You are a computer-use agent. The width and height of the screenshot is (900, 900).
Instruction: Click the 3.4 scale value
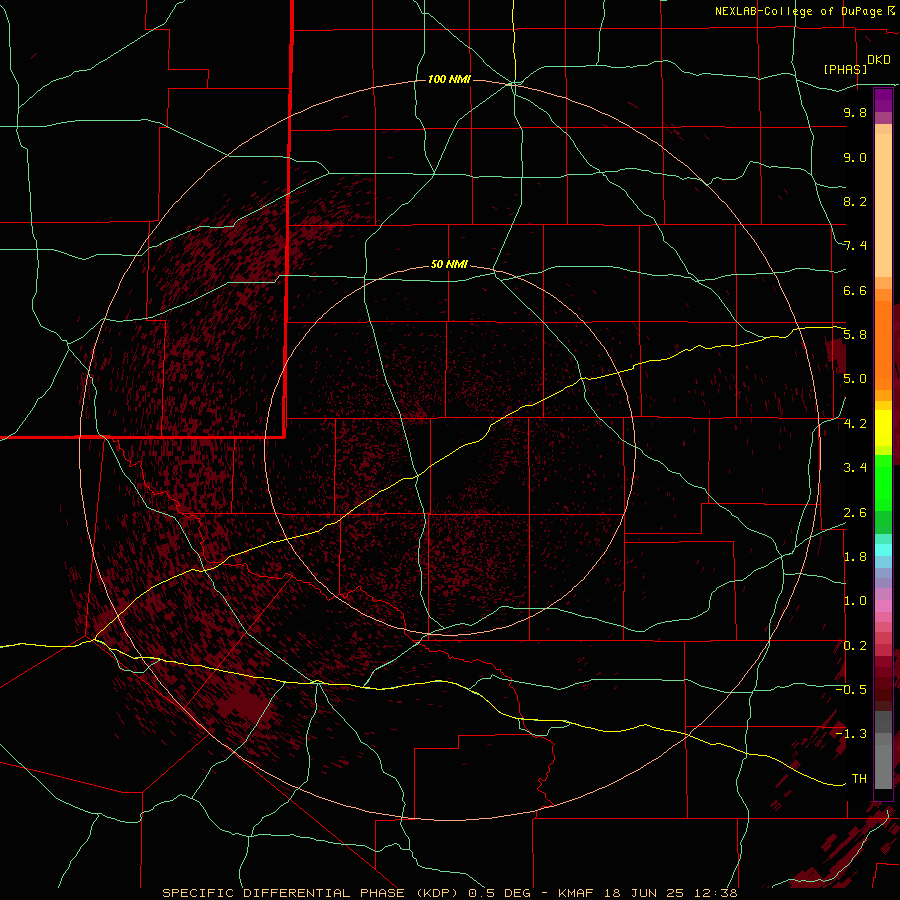pyautogui.click(x=855, y=468)
